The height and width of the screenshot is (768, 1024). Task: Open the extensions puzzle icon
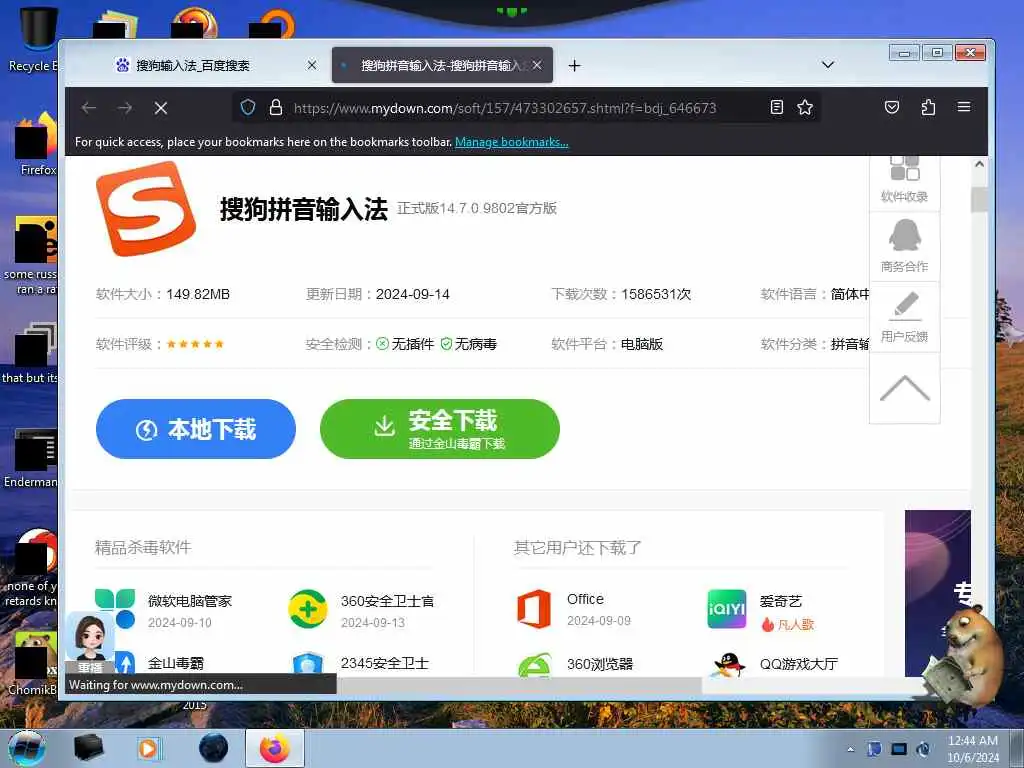pyautogui.click(x=928, y=107)
